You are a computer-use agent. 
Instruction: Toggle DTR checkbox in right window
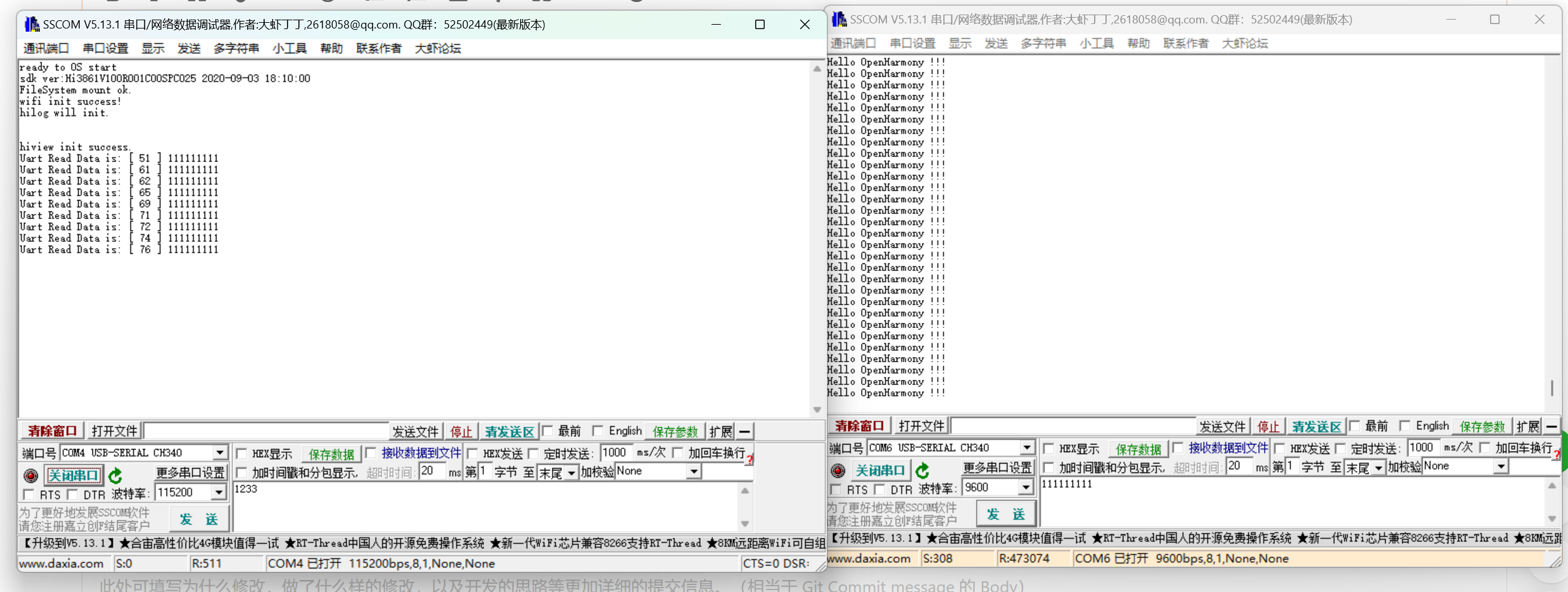[879, 489]
